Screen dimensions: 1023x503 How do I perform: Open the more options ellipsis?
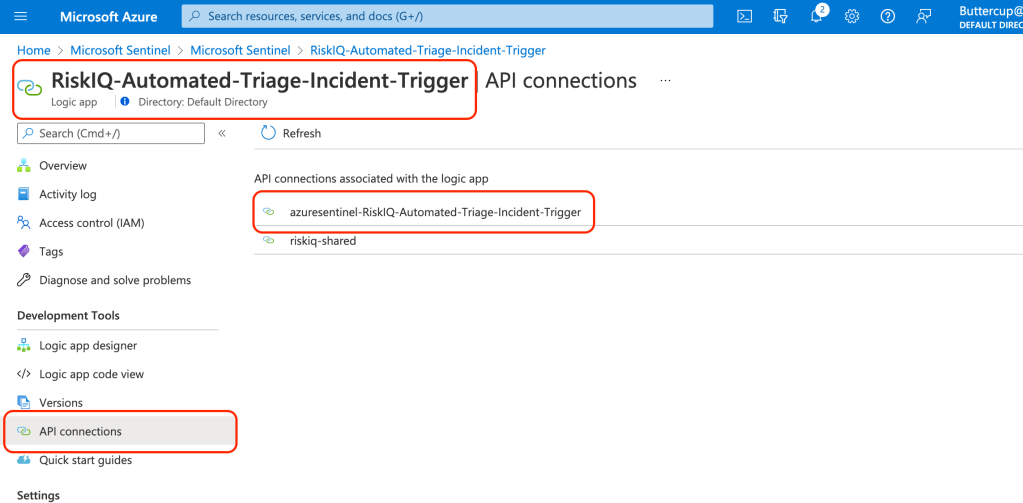coord(666,81)
